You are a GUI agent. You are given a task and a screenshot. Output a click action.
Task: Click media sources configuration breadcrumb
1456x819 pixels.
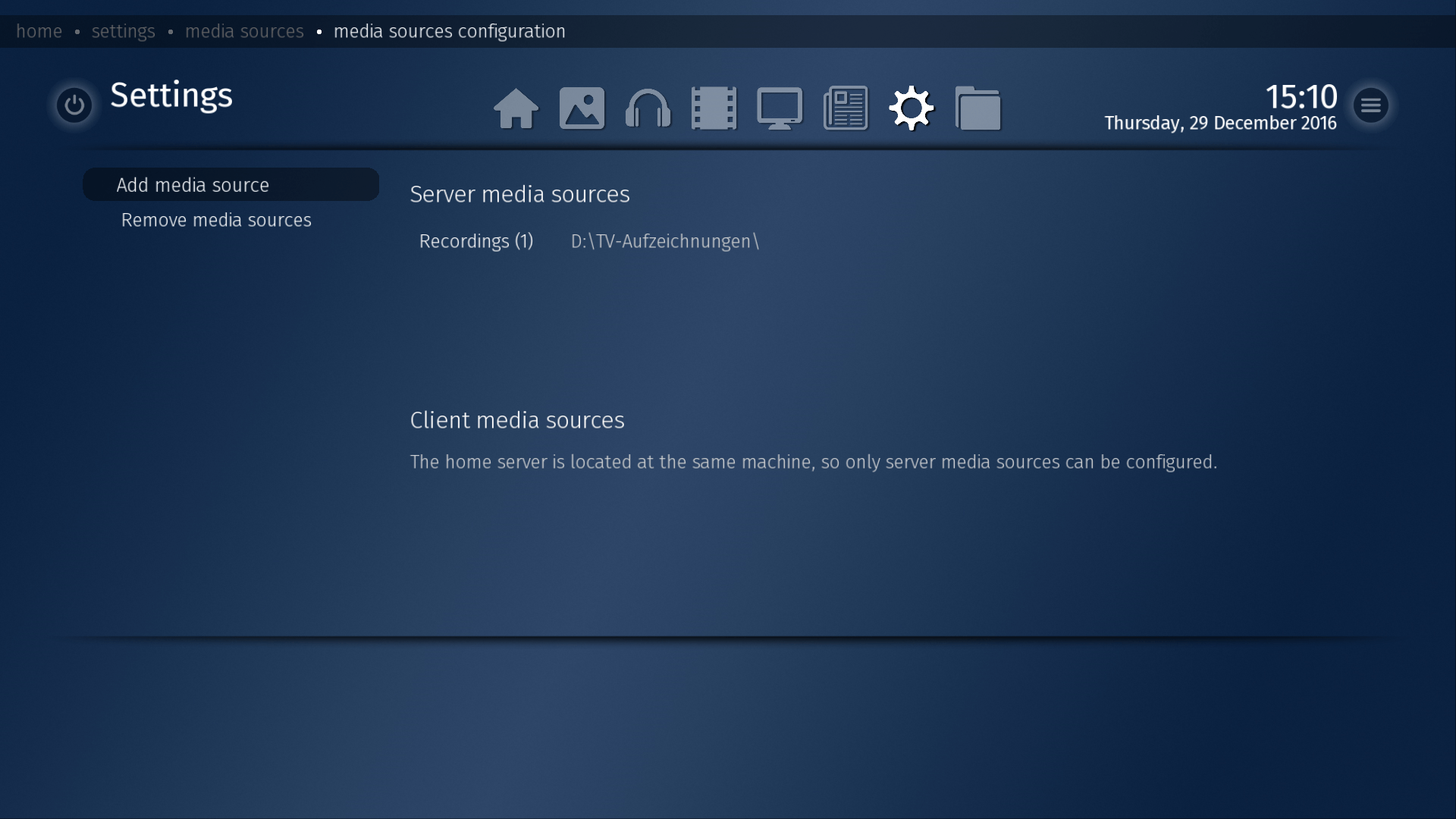449,31
